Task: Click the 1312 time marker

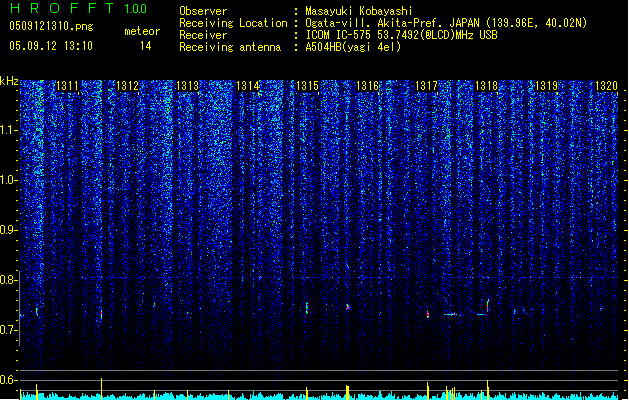Action: 127,86
